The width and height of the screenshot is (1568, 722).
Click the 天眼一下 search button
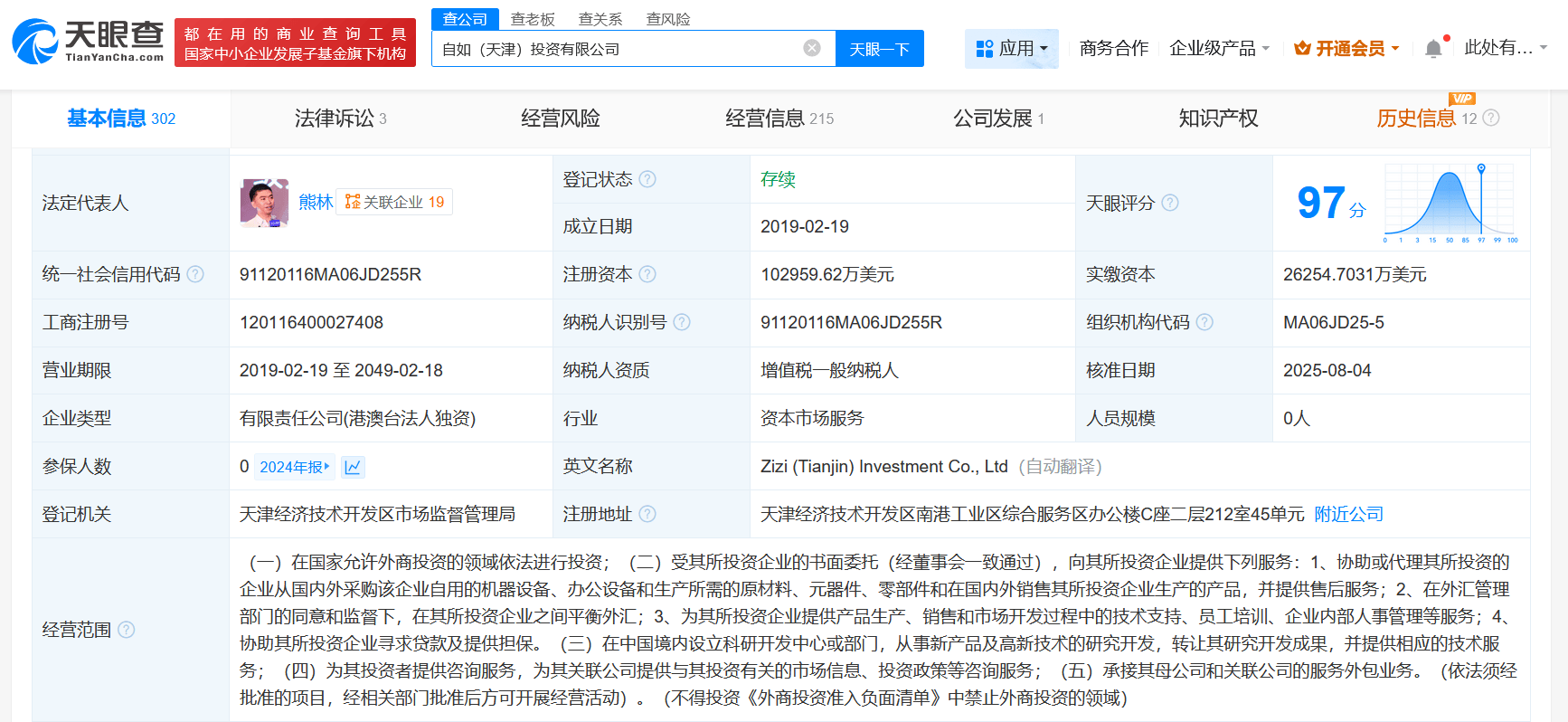(879, 49)
